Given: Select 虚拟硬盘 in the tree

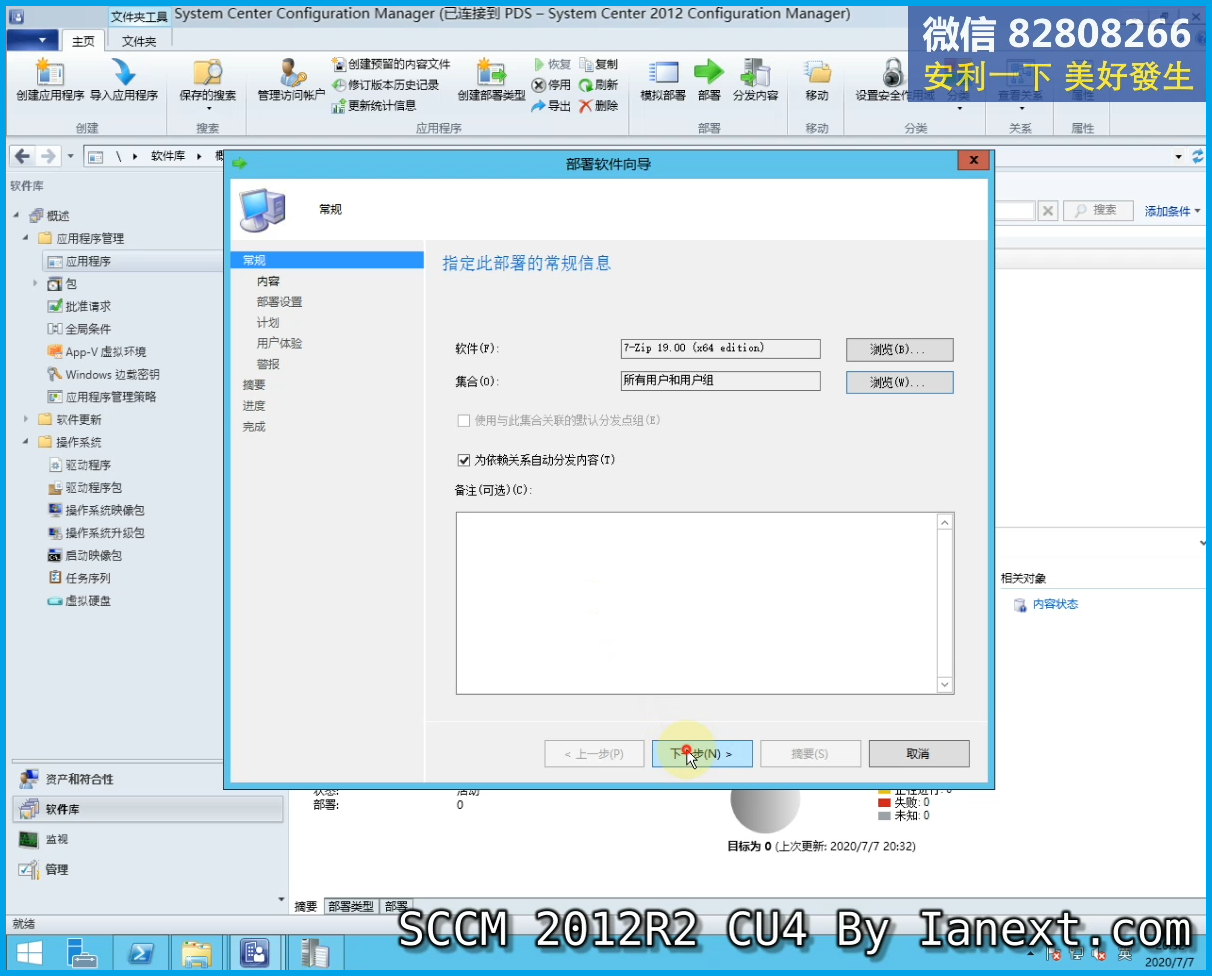Looking at the screenshot, I should (x=80, y=601).
